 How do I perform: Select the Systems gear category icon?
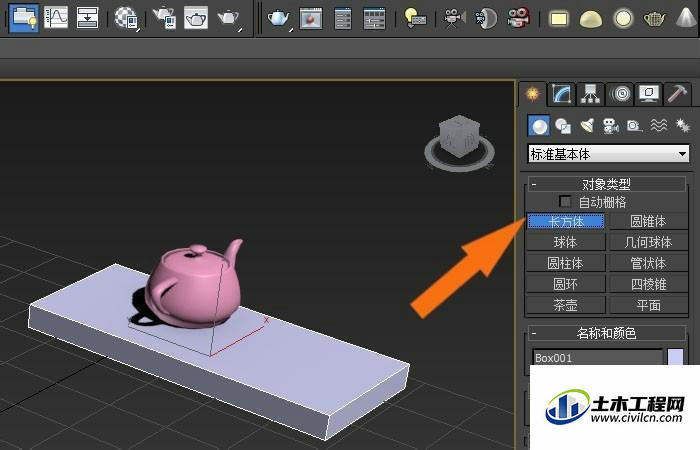coord(683,126)
